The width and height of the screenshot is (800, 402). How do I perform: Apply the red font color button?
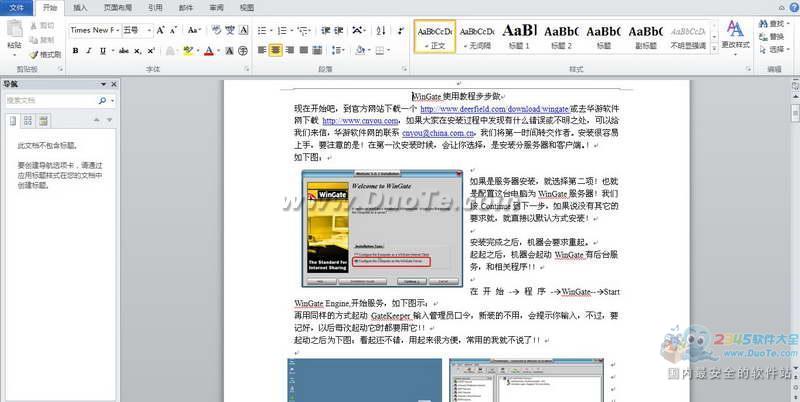click(208, 51)
